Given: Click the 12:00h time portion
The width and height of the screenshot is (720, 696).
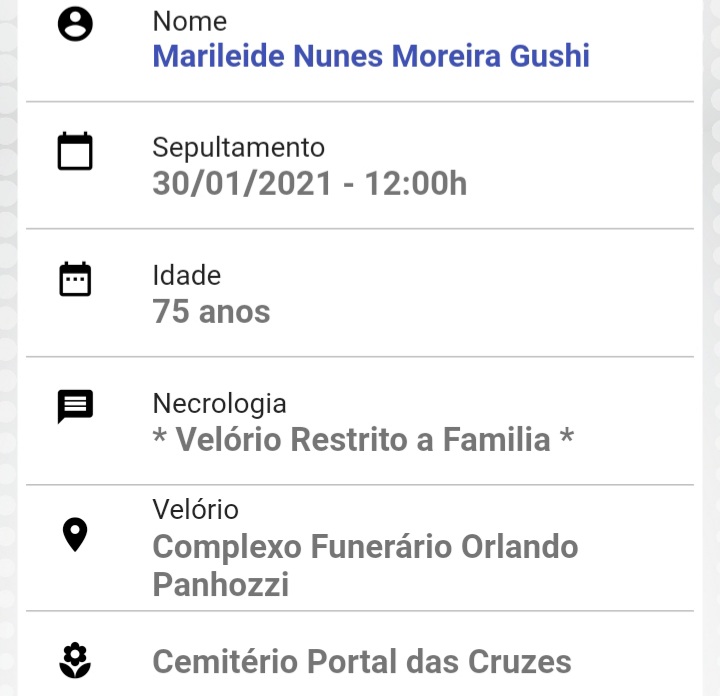Looking at the screenshot, I should [416, 184].
